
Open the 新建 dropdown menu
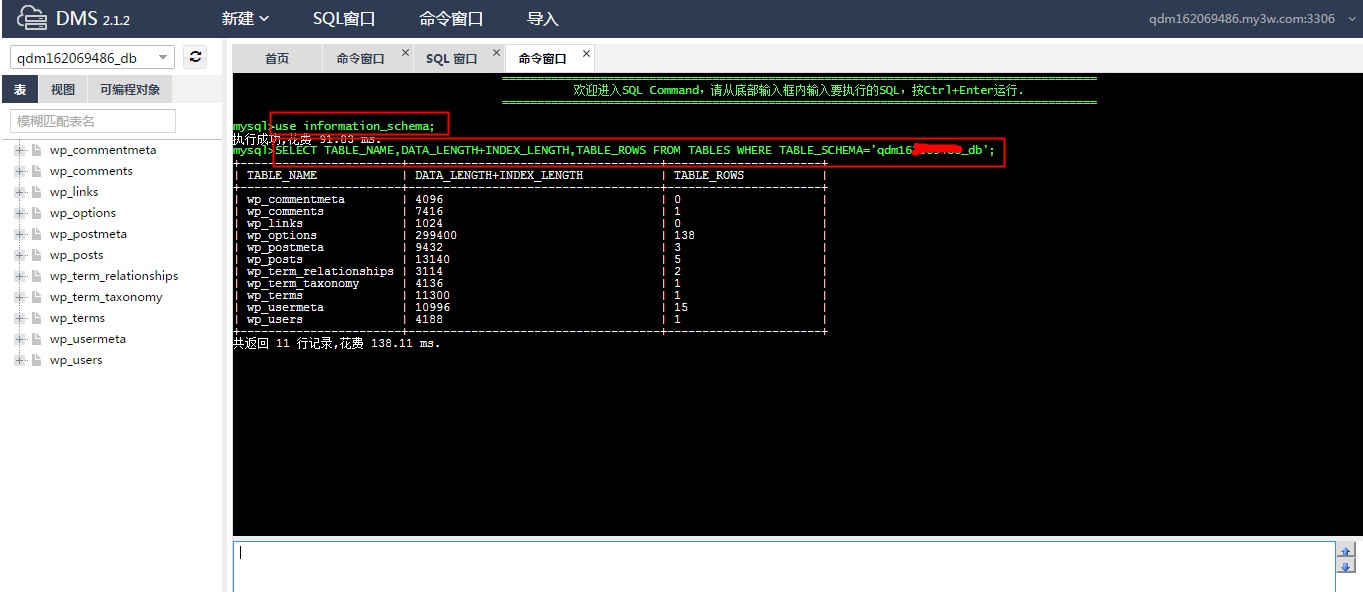tap(245, 19)
